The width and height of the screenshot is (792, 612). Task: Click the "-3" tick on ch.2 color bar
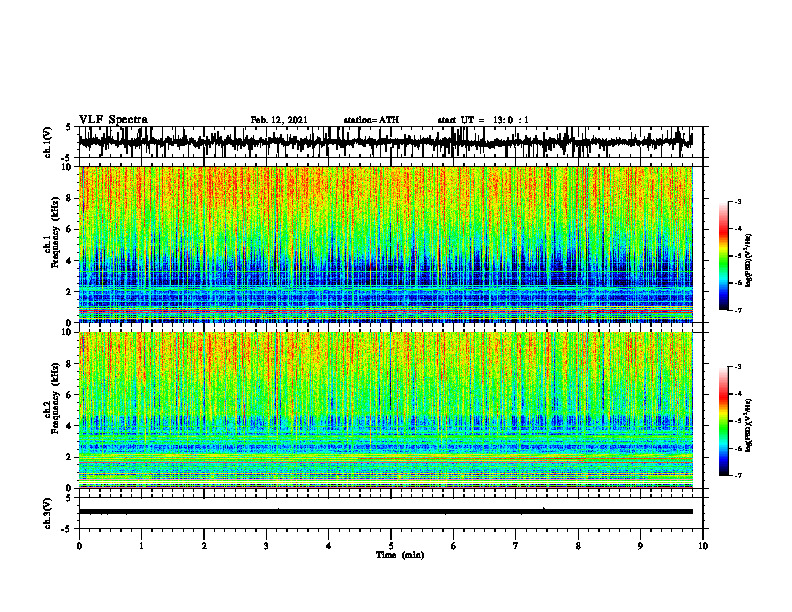click(737, 367)
